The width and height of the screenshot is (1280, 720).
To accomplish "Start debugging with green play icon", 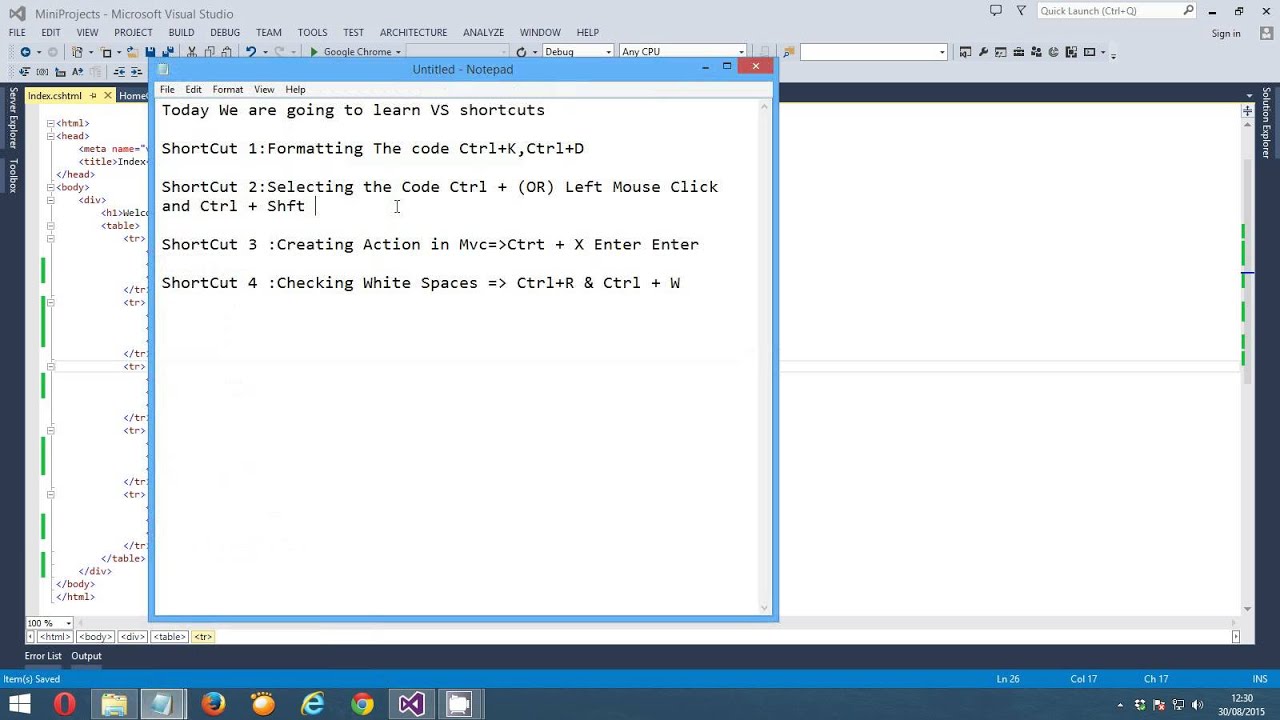I will point(314,52).
